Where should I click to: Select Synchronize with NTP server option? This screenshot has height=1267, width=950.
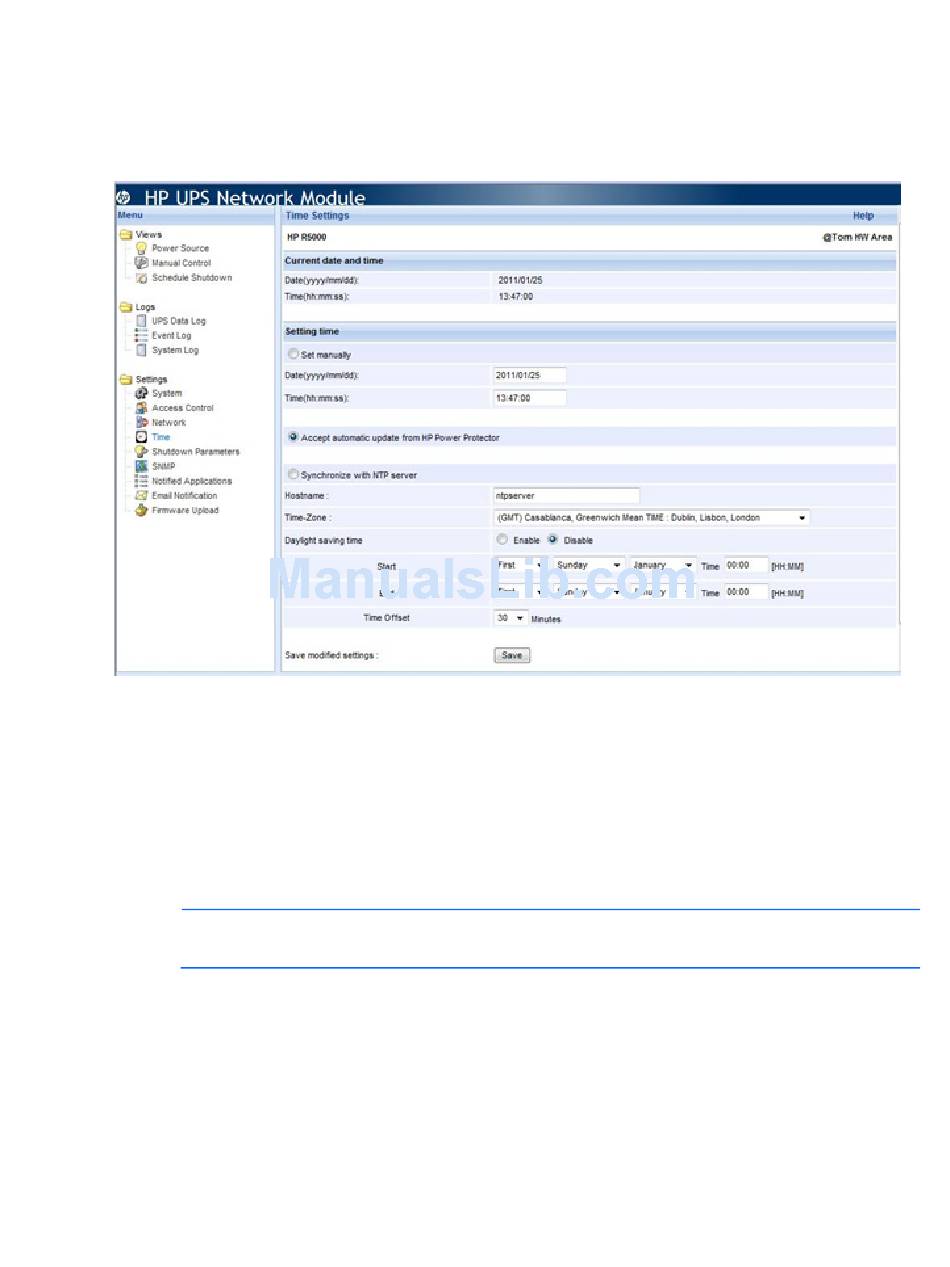click(x=293, y=475)
